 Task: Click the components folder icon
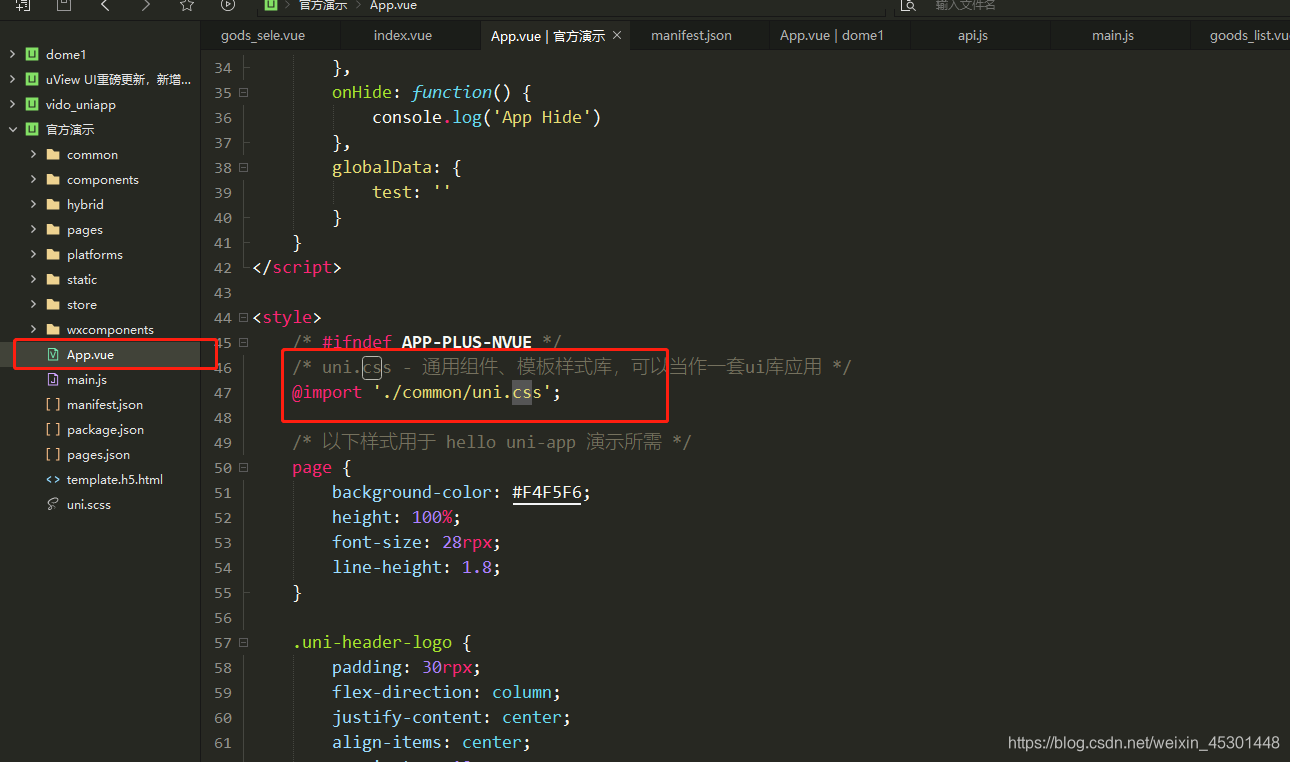(53, 179)
